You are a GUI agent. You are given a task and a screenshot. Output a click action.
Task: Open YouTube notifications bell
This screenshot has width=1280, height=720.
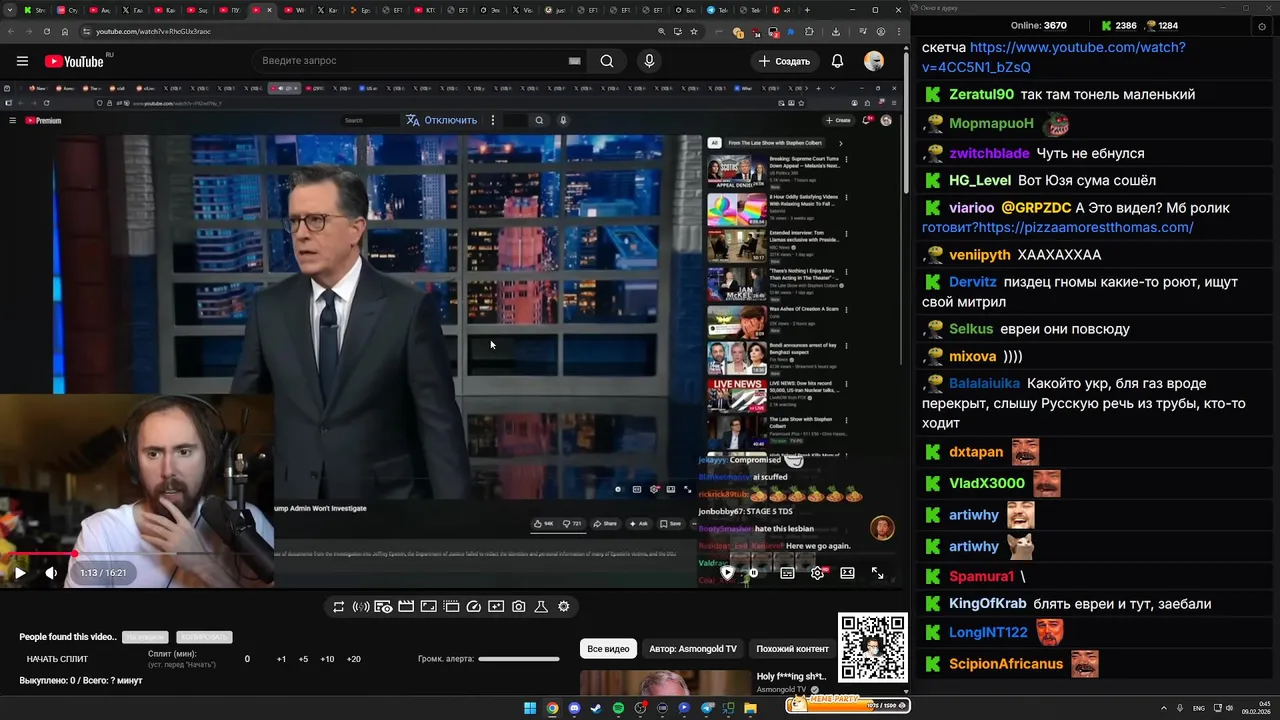coord(837,61)
